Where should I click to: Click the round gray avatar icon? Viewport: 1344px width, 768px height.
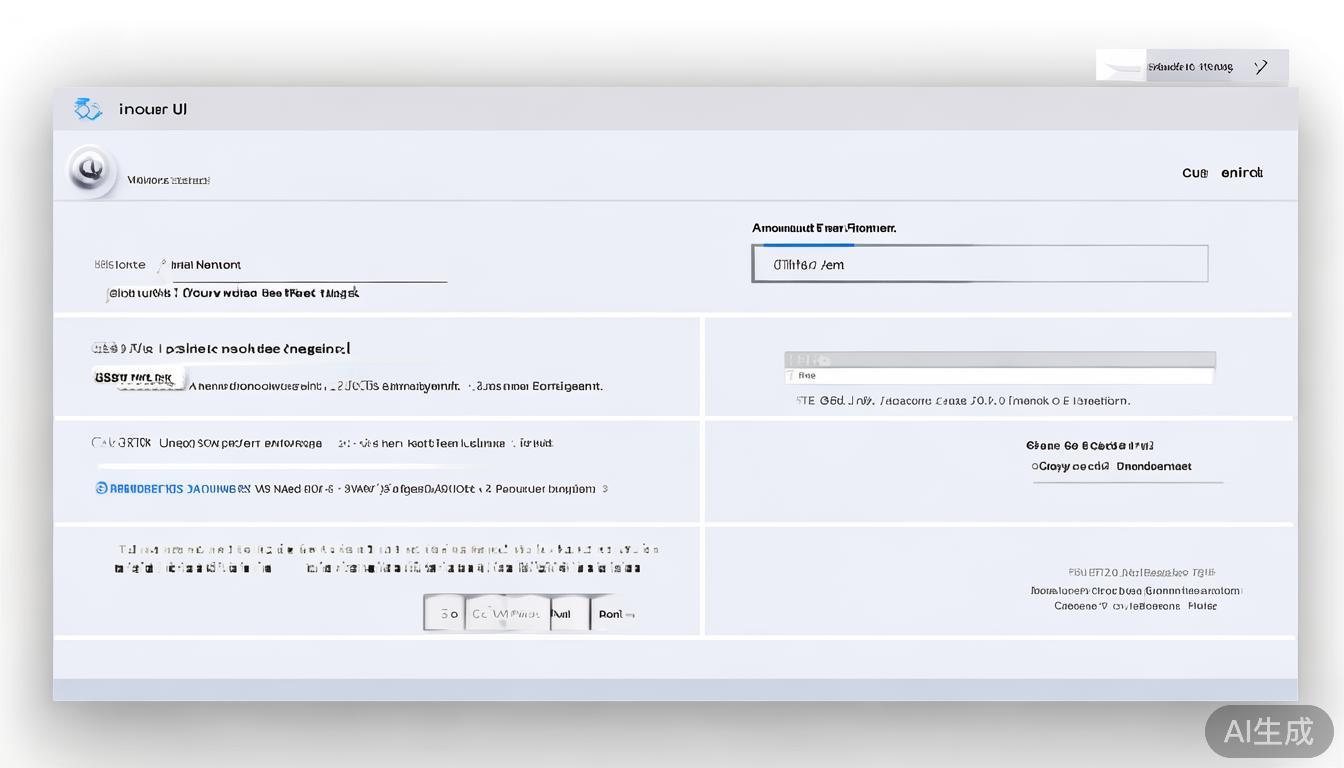coord(91,170)
